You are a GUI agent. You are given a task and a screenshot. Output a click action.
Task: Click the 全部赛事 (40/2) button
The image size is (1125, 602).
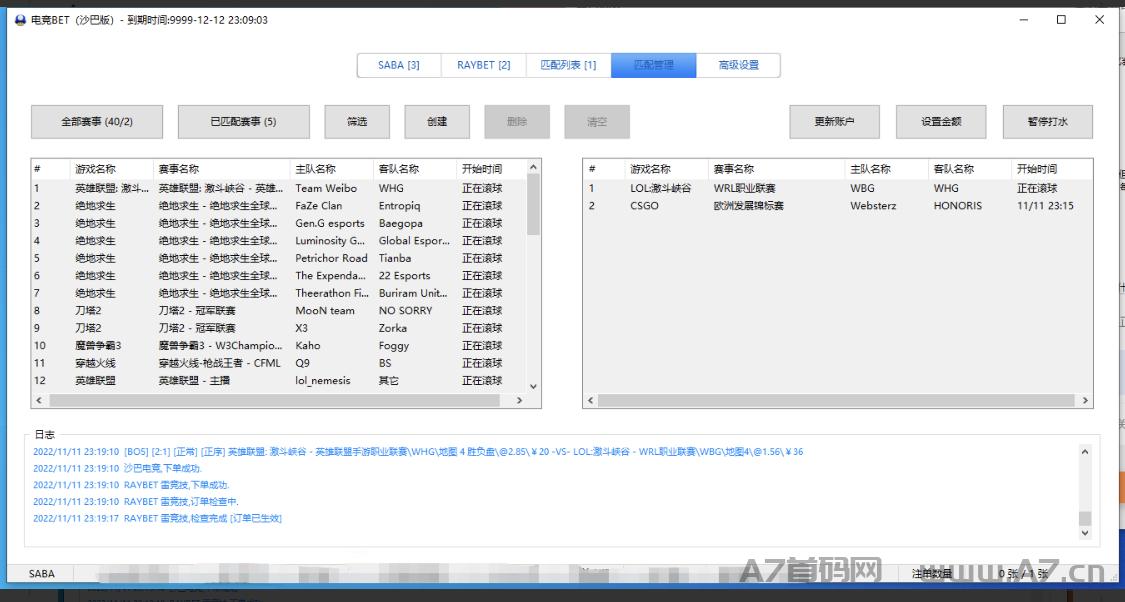pyautogui.click(x=97, y=122)
